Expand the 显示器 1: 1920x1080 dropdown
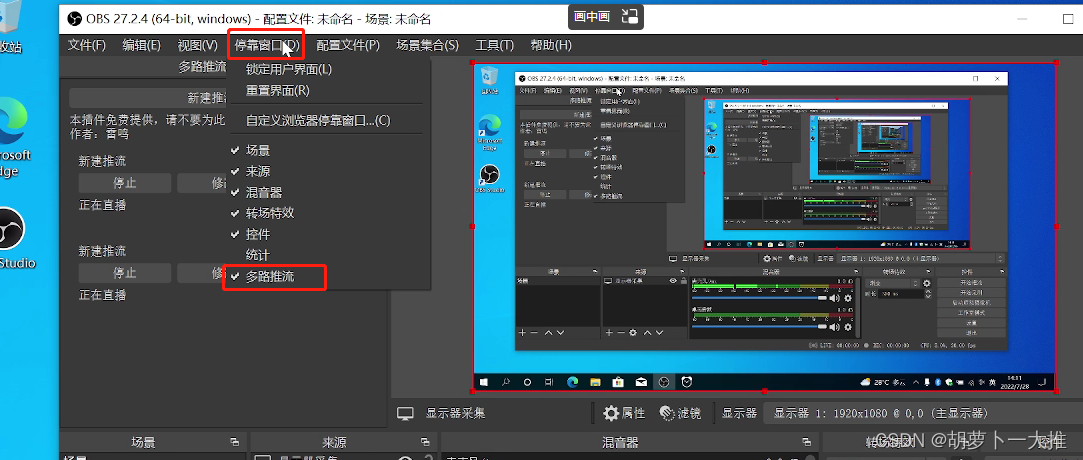Image resolution: width=1083 pixels, height=460 pixels. pyautogui.click(x=922, y=413)
